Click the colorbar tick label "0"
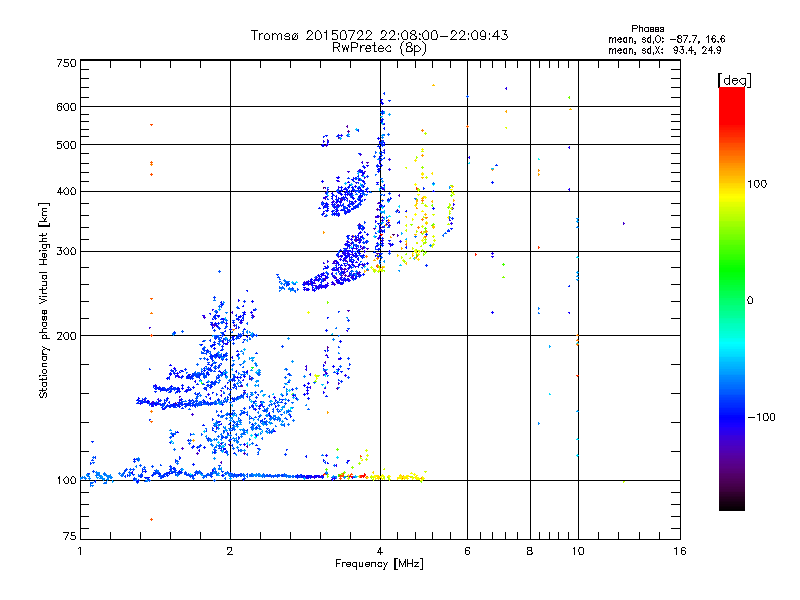 750,300
